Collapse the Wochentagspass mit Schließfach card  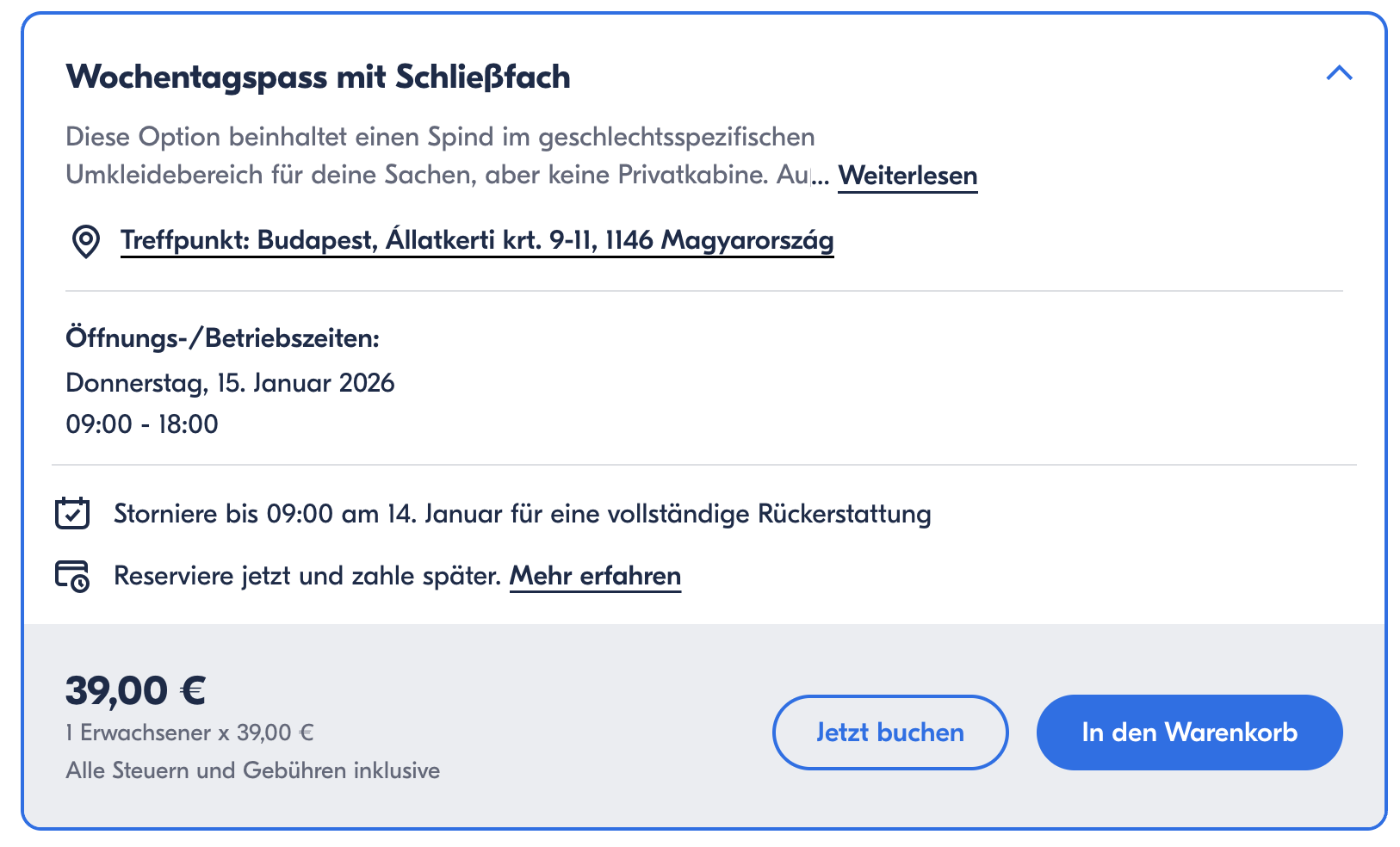pyautogui.click(x=1339, y=74)
